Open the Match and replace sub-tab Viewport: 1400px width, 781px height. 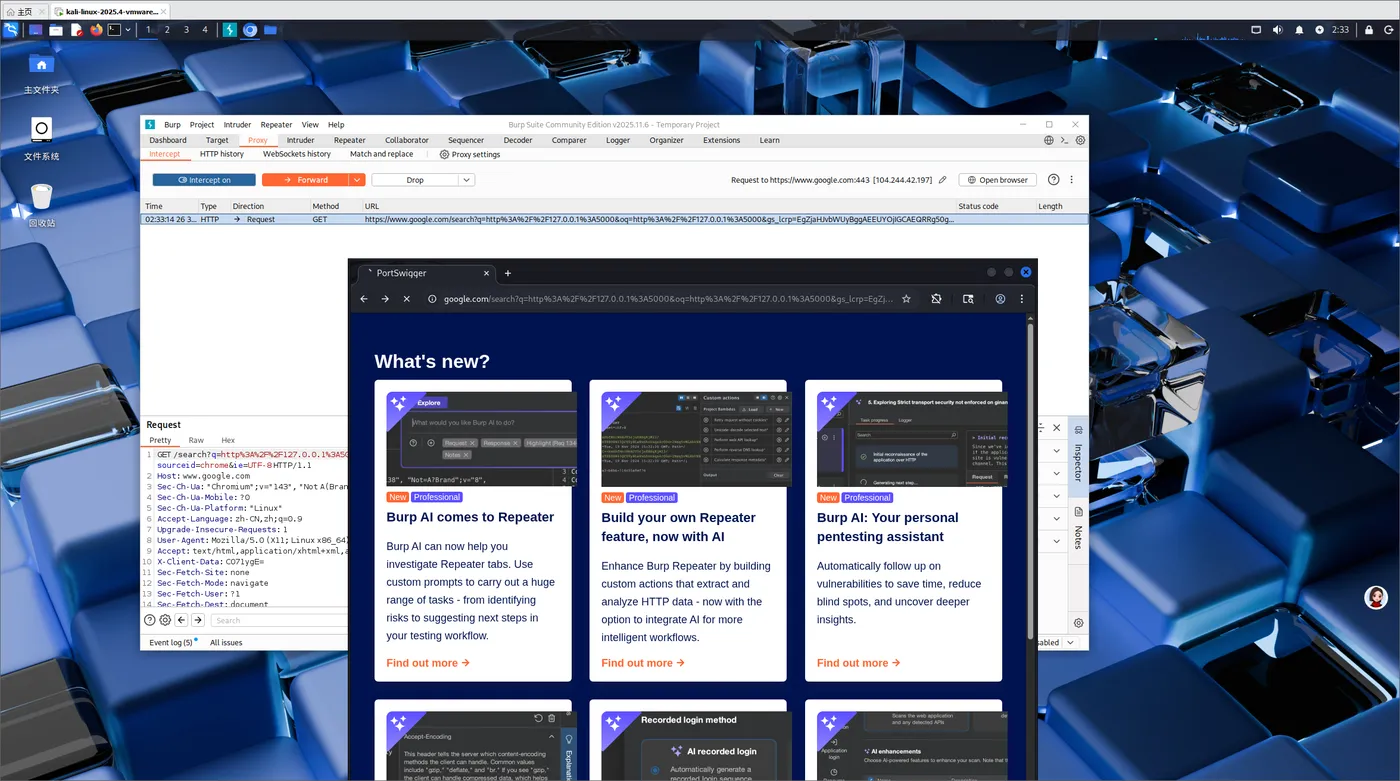click(x=381, y=154)
